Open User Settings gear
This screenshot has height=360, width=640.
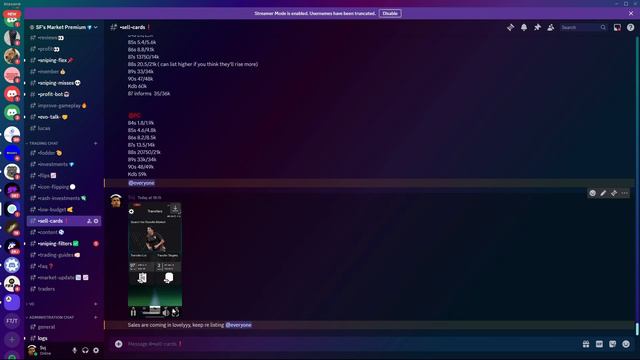point(96,350)
